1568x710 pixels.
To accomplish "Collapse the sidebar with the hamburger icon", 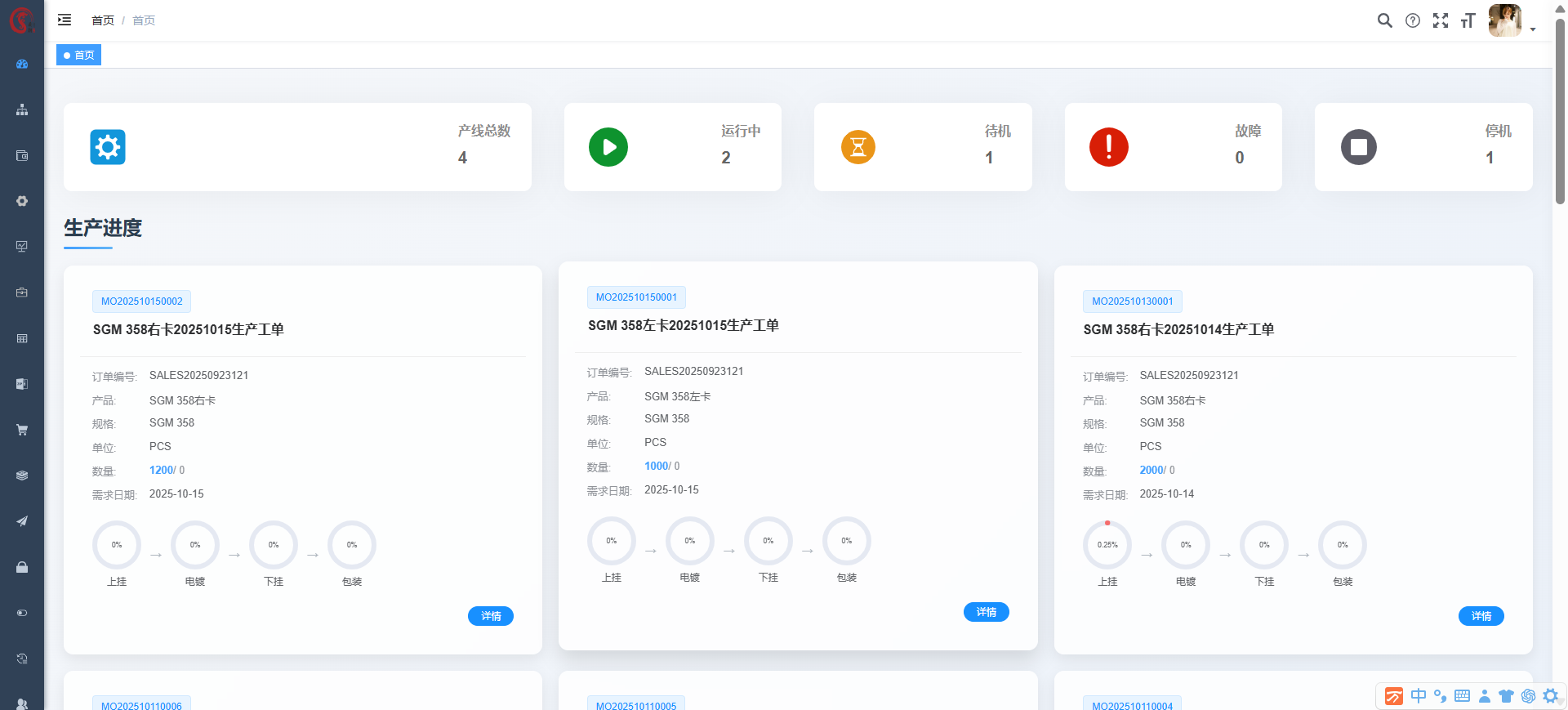I will (65, 20).
